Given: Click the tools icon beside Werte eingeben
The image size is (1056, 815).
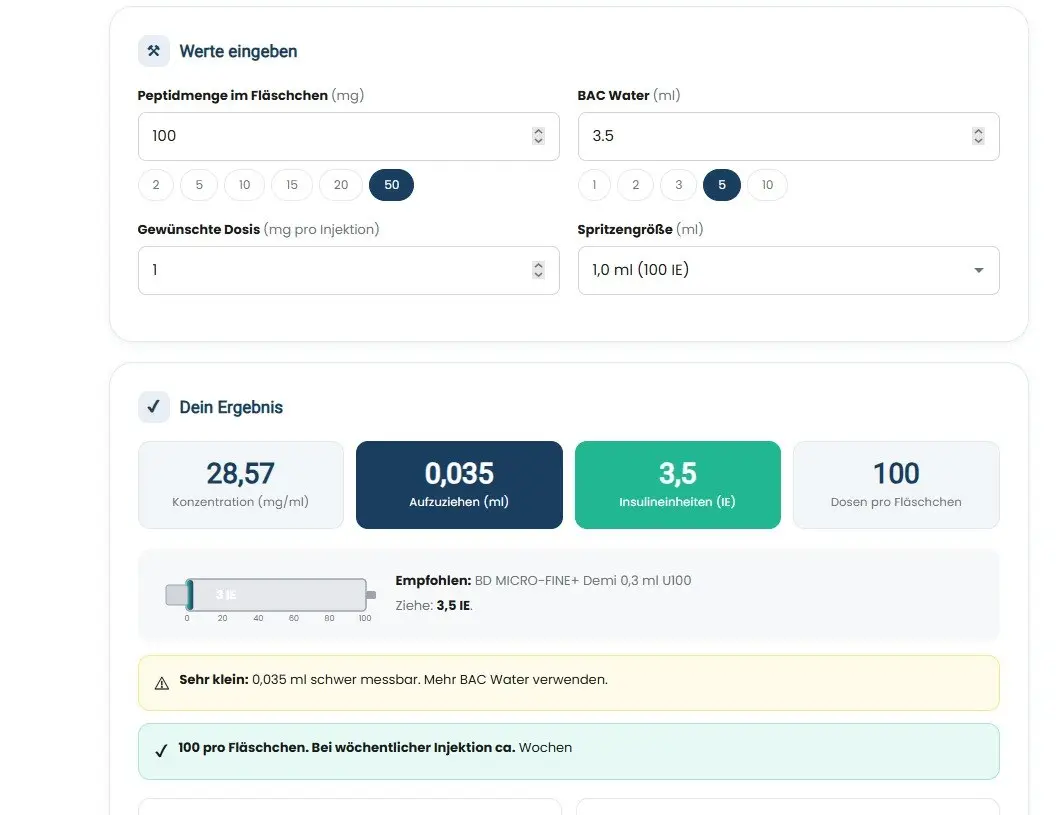Looking at the screenshot, I should pos(154,51).
